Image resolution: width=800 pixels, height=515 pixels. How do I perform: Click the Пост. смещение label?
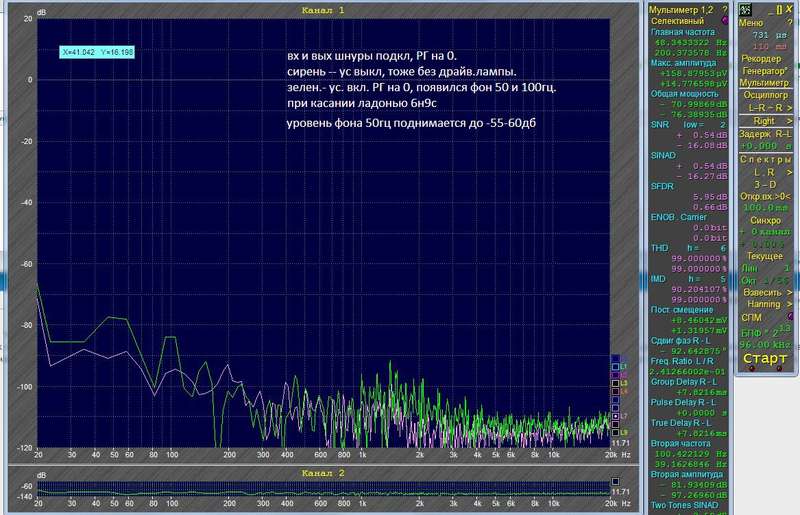click(x=682, y=309)
